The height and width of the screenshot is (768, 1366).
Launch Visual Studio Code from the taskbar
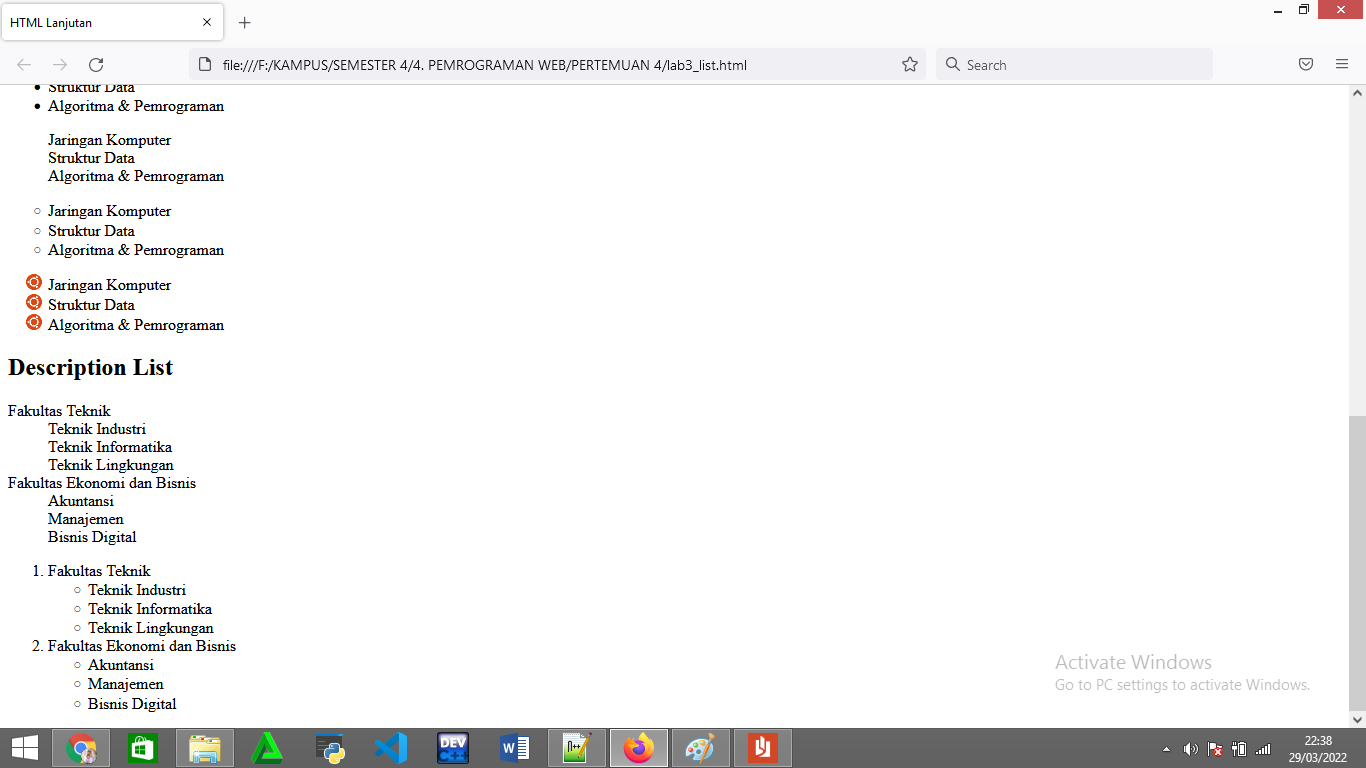(390, 747)
